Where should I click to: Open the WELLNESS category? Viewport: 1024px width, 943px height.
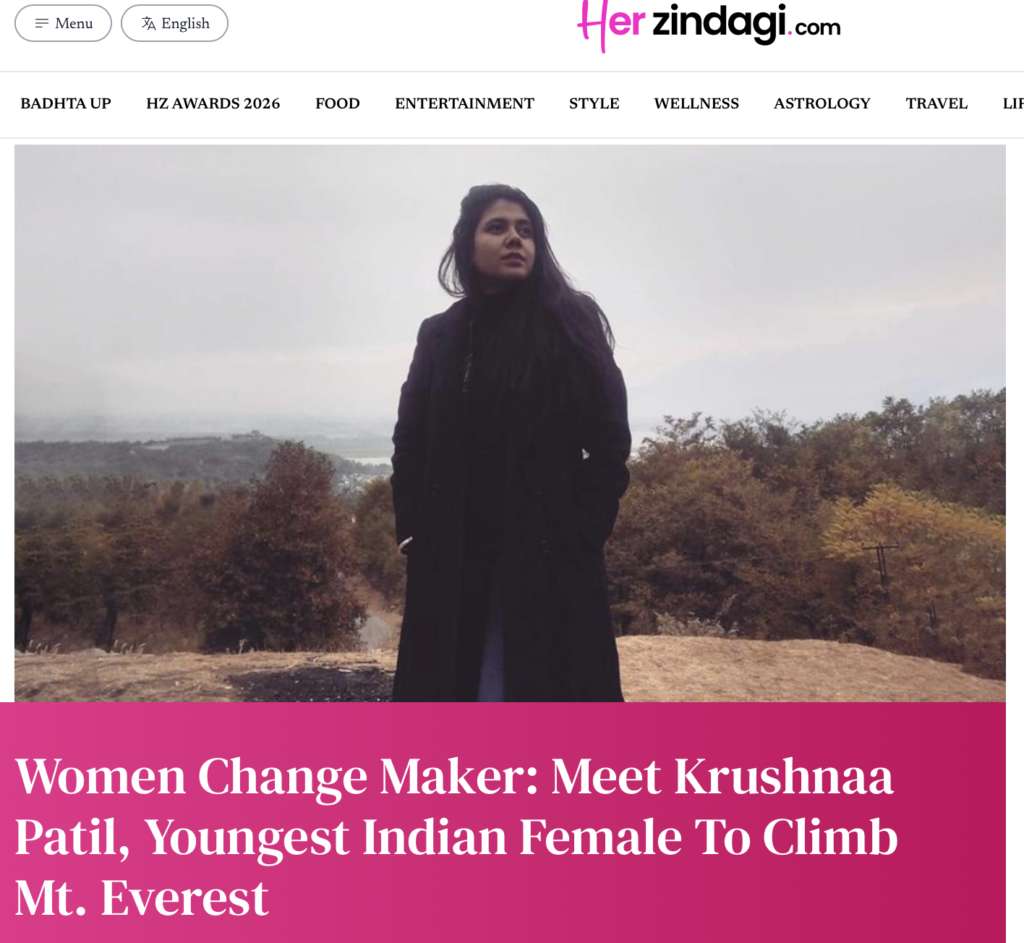tap(697, 103)
